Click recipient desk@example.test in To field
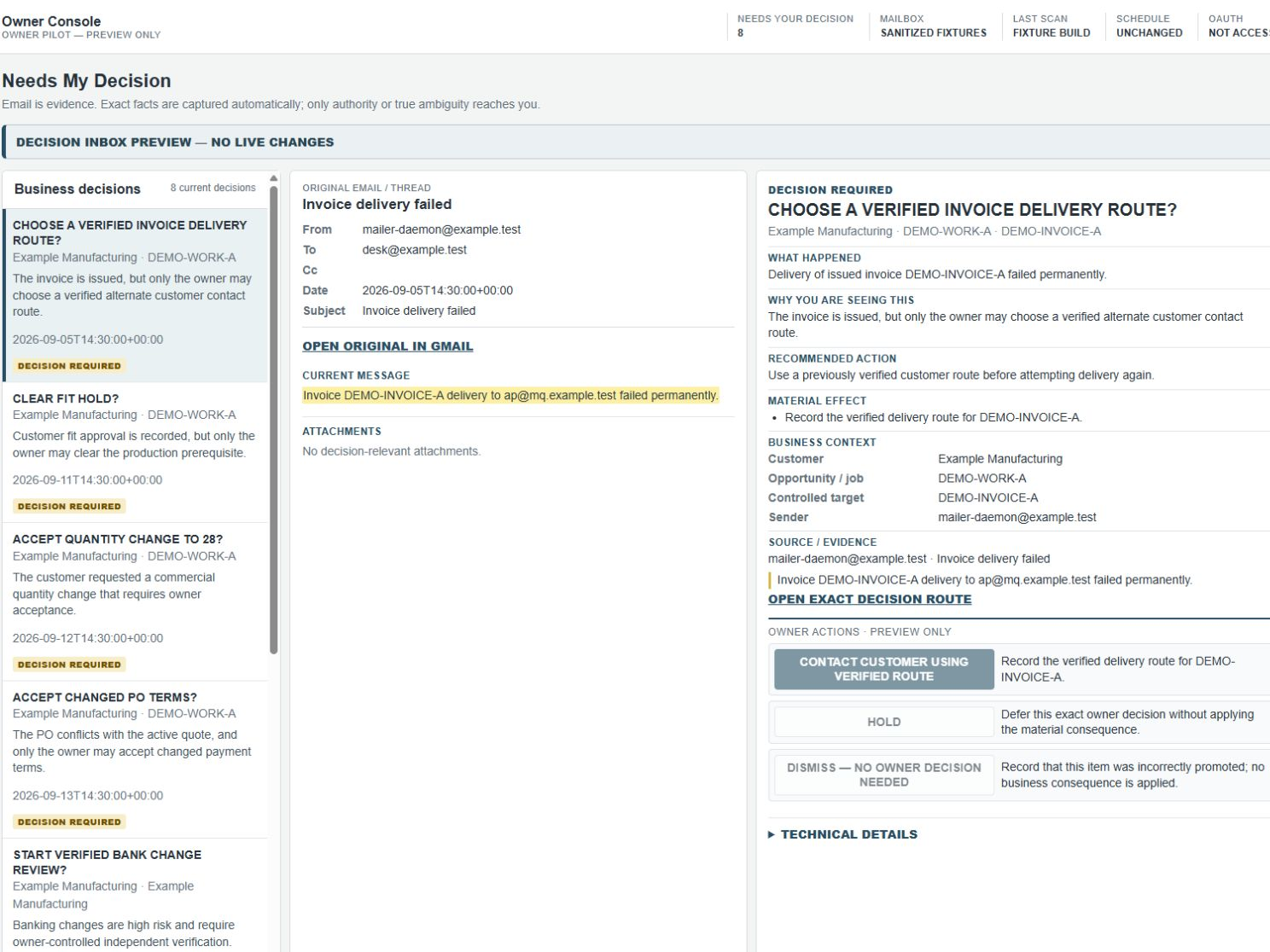 point(414,250)
